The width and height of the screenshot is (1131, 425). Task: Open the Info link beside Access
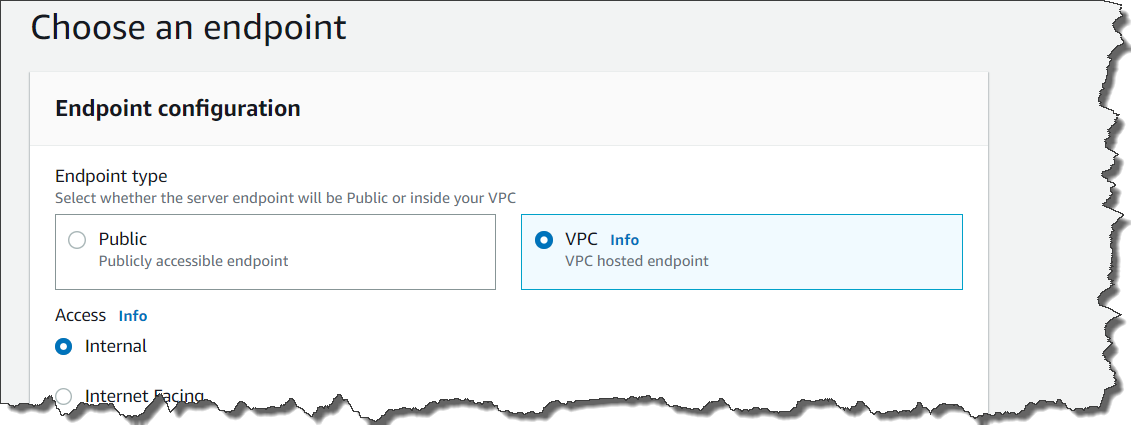(x=133, y=316)
